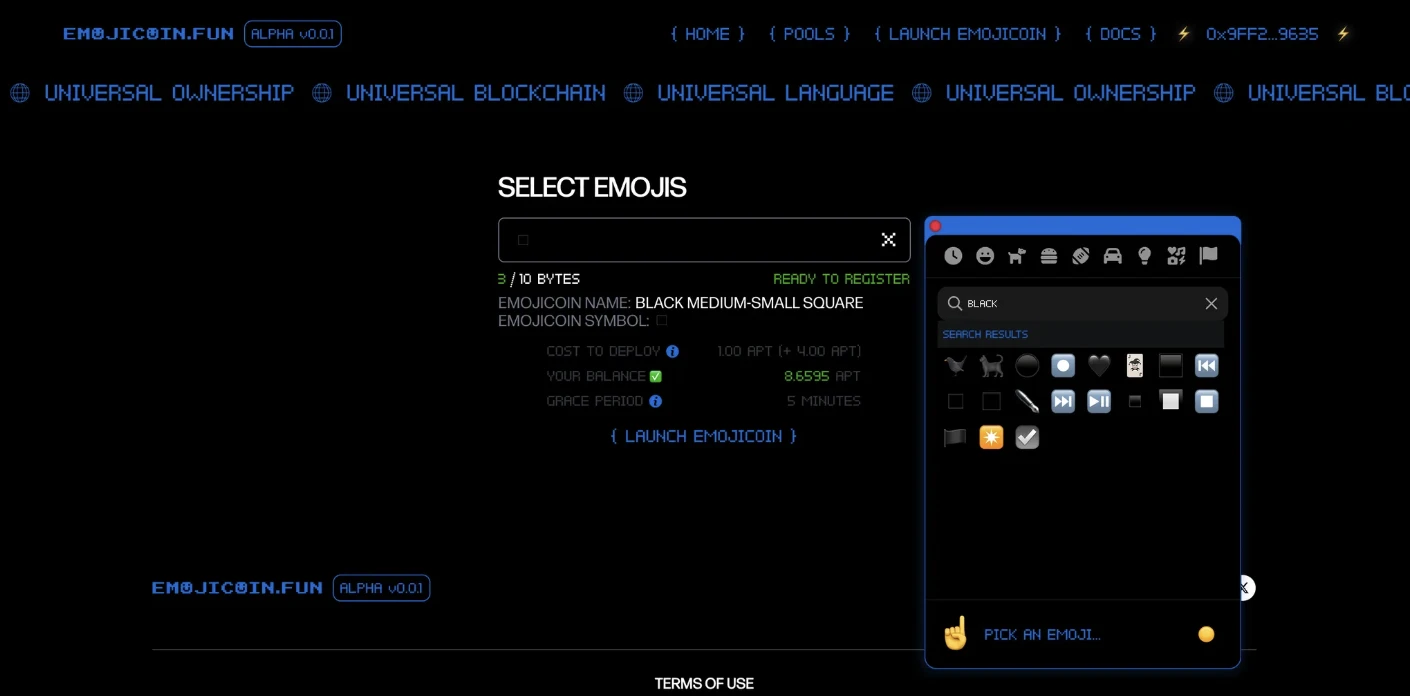This screenshot has width=1410, height=696.
Task: Open the yellow skin tone selector
Action: coord(1206,634)
